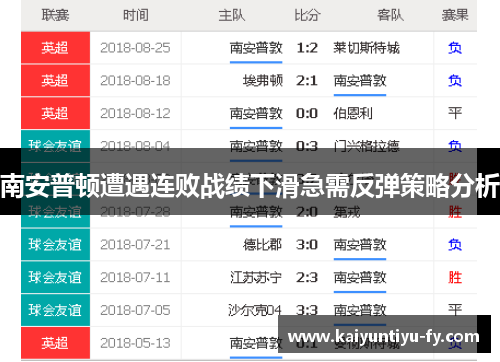Open home team 埃弗顿
The width and height of the screenshot is (500, 362).
[263, 81]
